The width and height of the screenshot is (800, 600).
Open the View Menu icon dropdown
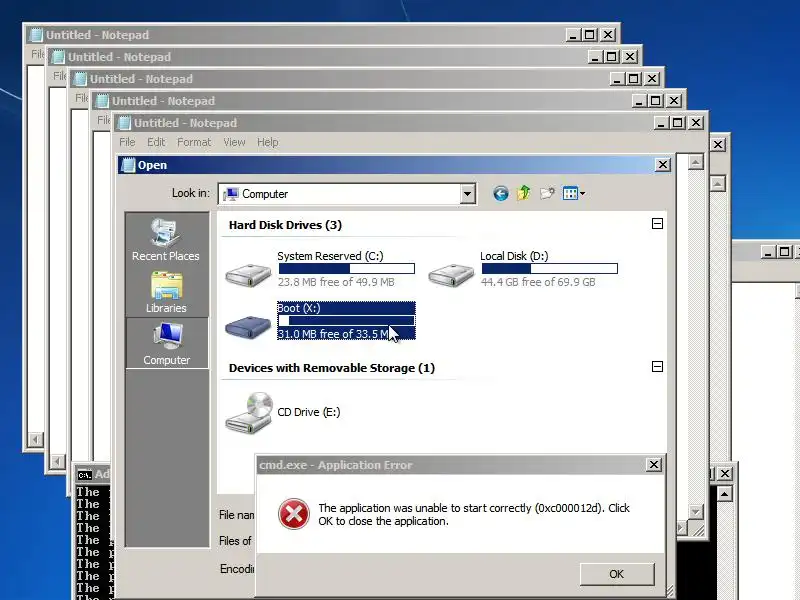(x=573, y=193)
